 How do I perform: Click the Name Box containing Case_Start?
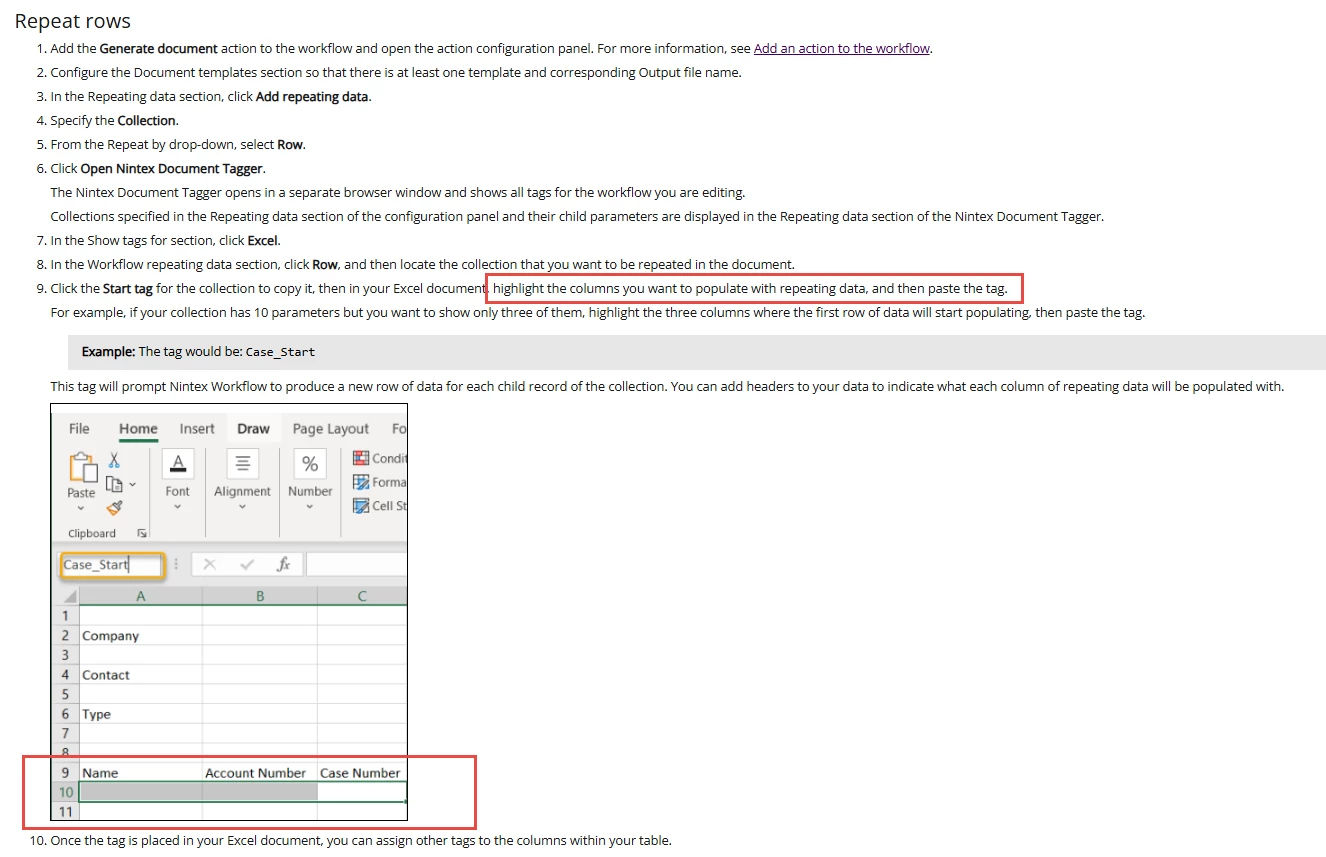tap(112, 565)
